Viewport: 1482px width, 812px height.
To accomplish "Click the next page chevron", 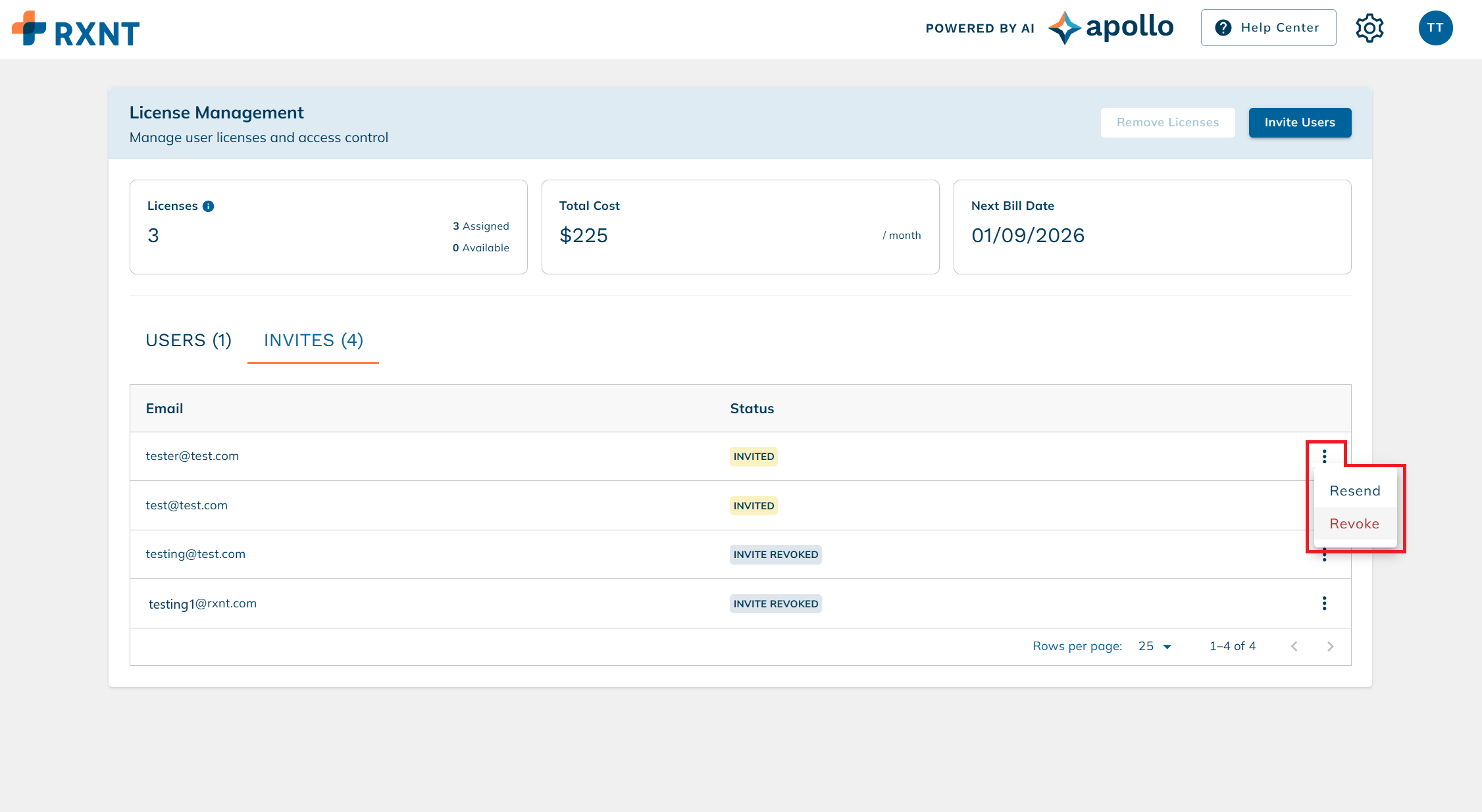I will [x=1331, y=646].
